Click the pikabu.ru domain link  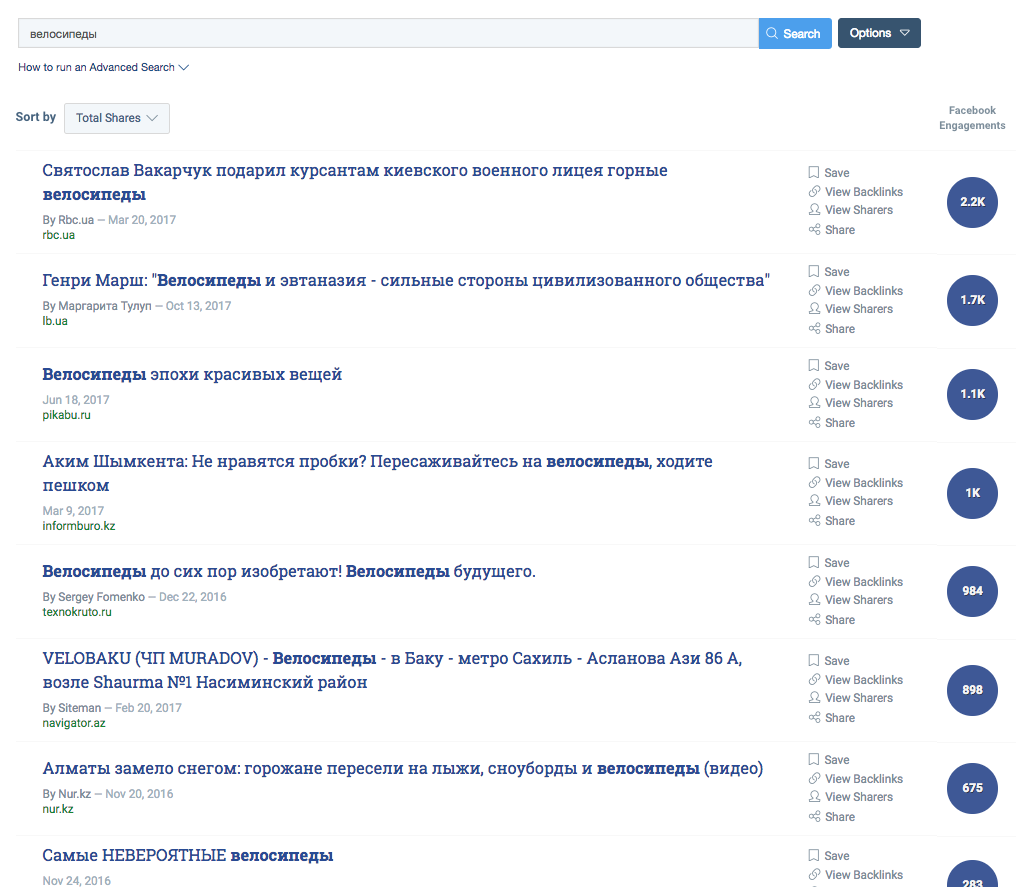point(66,415)
